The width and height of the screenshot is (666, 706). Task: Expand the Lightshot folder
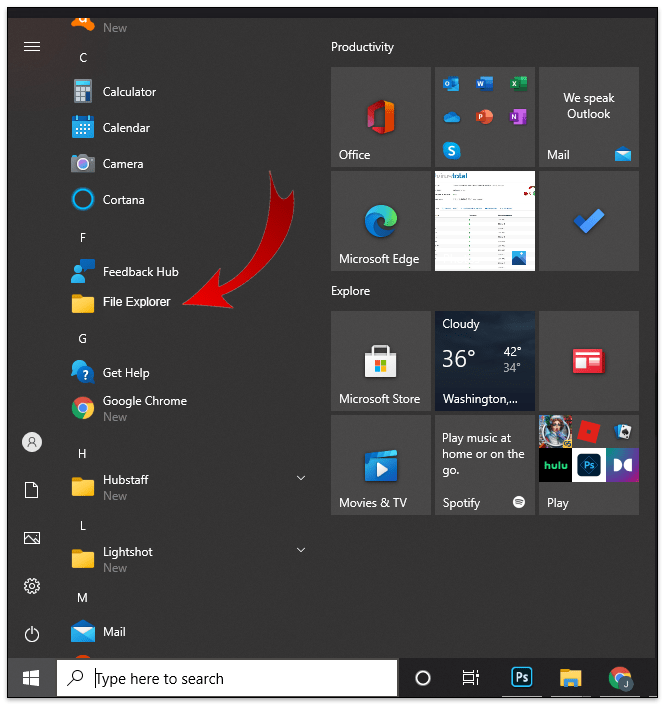[301, 550]
